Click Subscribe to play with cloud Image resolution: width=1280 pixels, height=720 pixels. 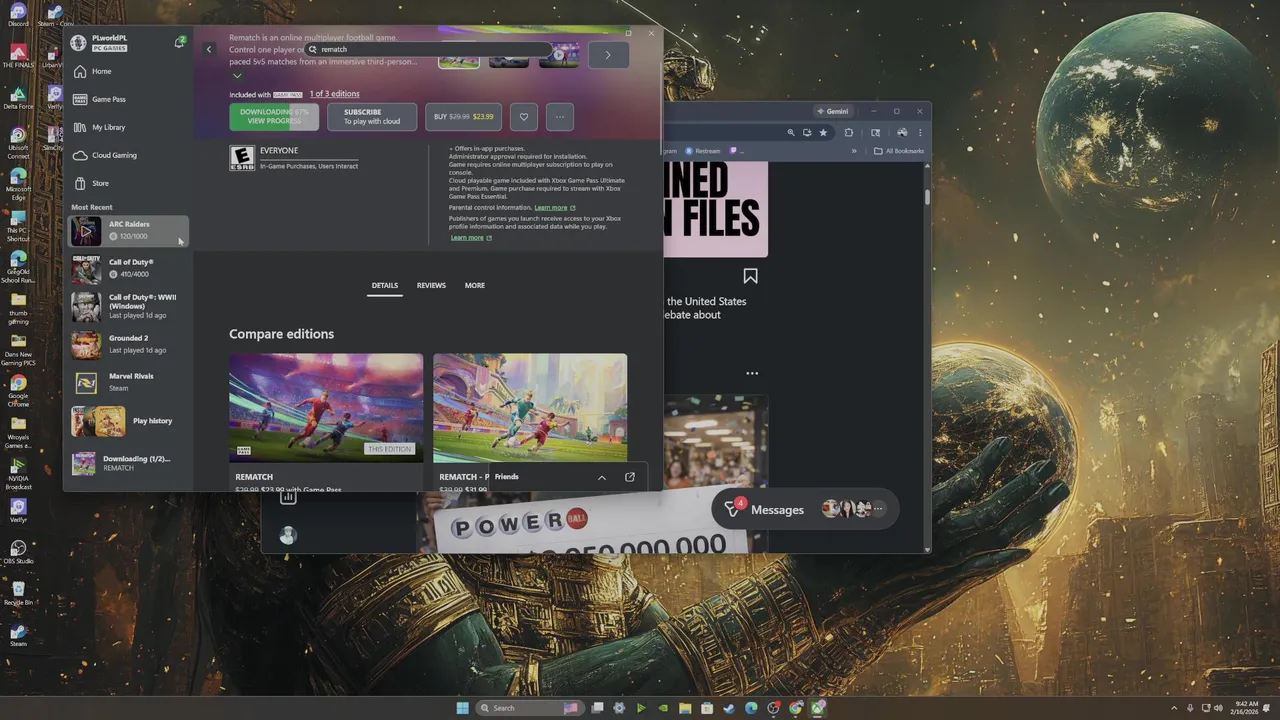[372, 117]
